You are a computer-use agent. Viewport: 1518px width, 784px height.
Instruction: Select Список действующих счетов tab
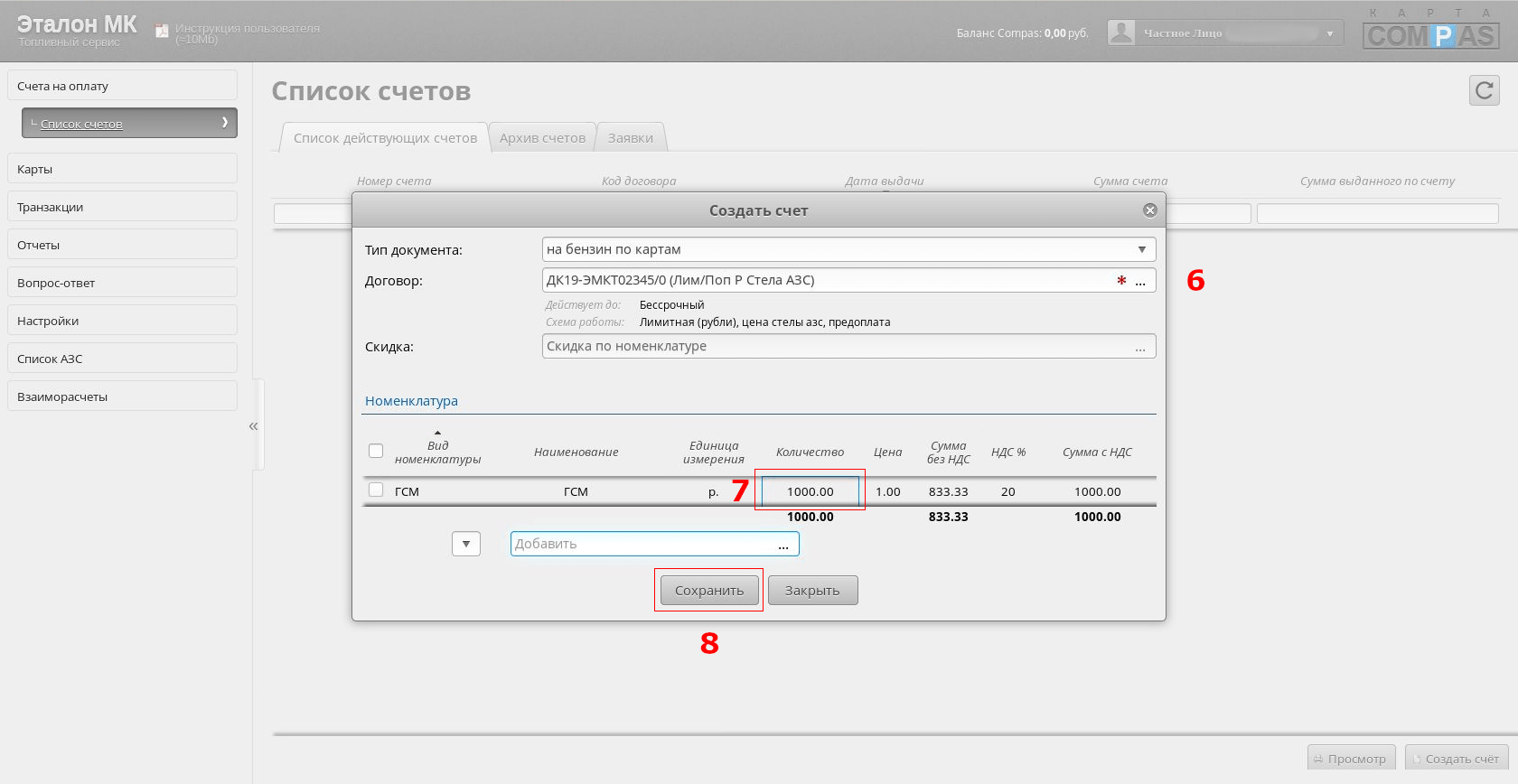(385, 137)
